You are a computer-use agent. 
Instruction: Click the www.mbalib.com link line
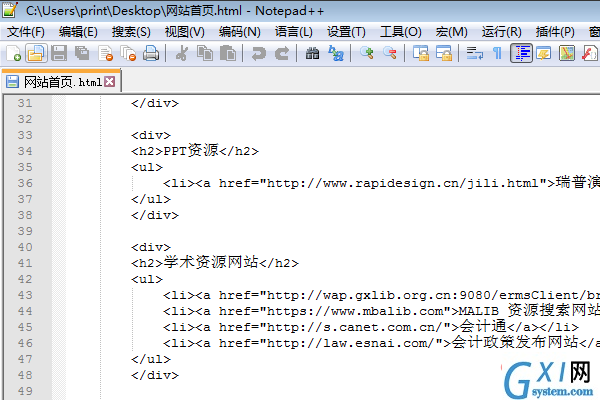[x=381, y=311]
